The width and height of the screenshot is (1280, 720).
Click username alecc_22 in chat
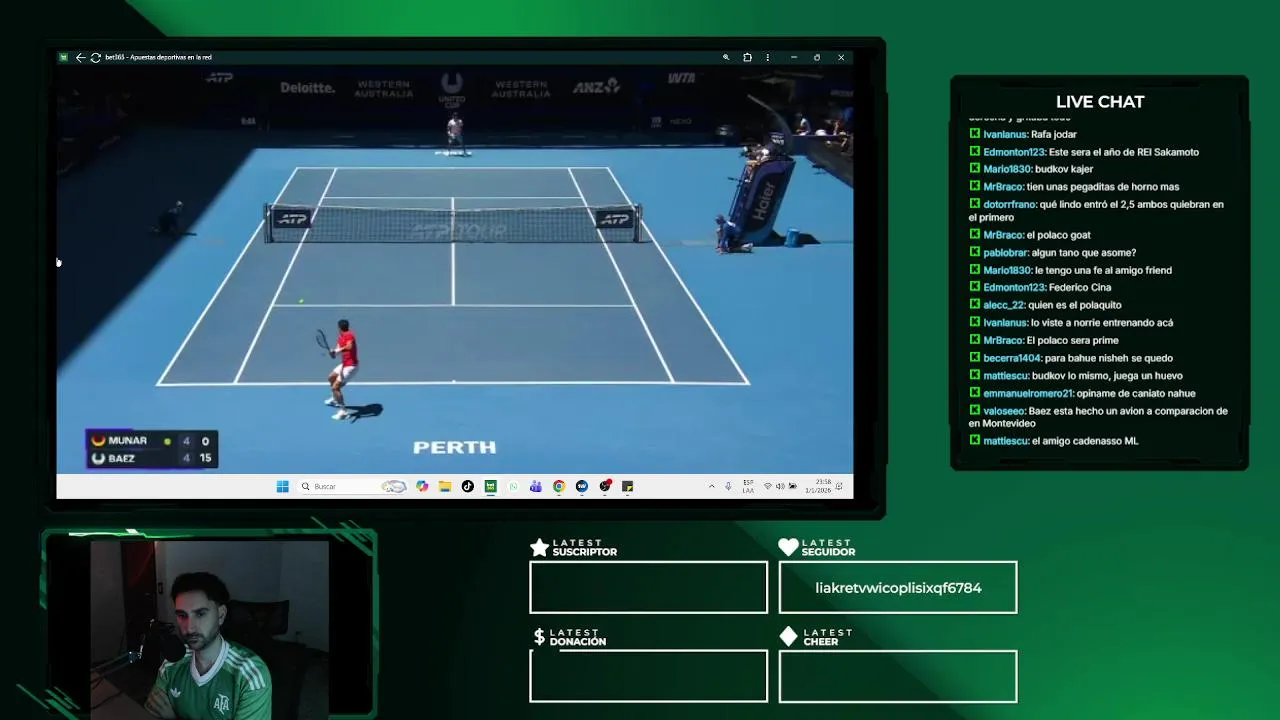(x=1004, y=305)
